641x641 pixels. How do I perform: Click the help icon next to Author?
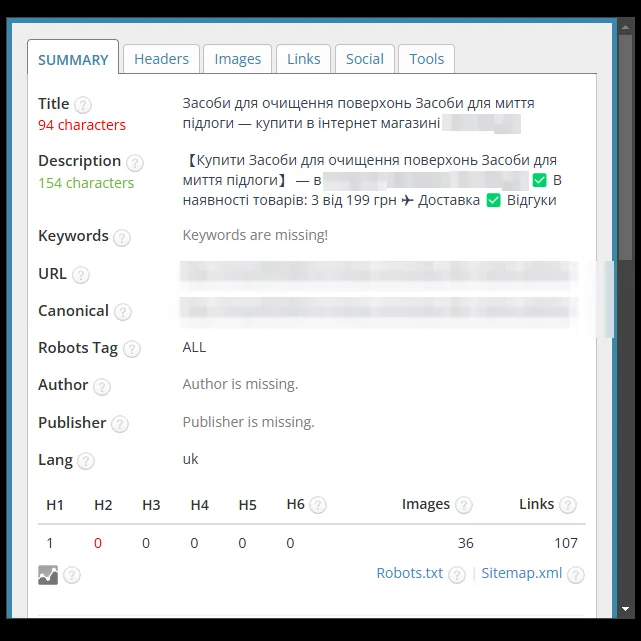point(102,386)
